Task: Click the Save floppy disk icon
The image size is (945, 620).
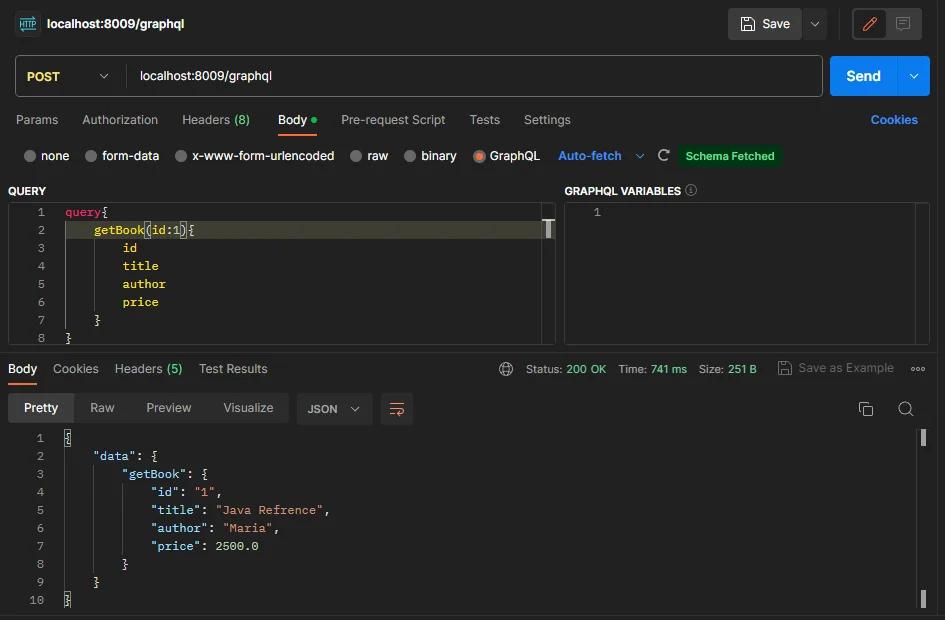Action: point(747,24)
